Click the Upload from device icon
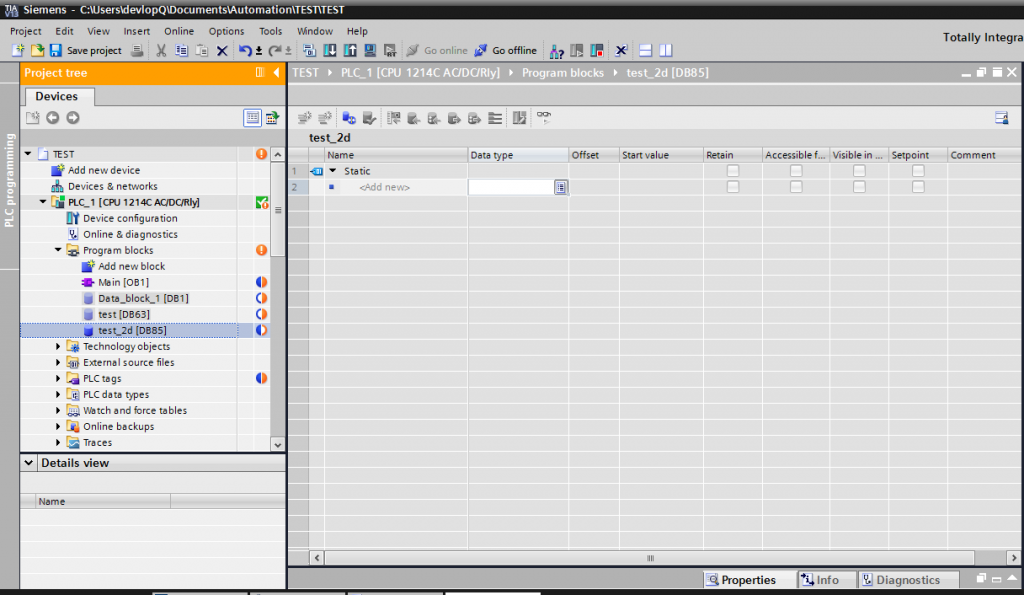This screenshot has height=595, width=1024. [x=350, y=50]
